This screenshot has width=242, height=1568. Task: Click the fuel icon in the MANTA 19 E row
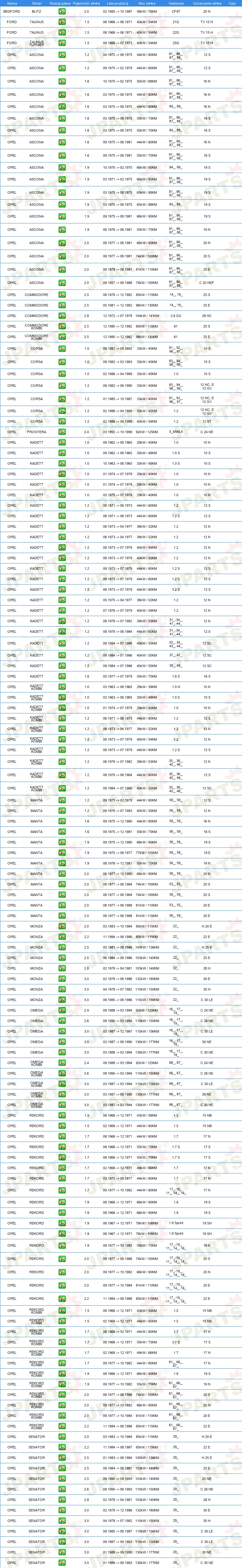62,853
